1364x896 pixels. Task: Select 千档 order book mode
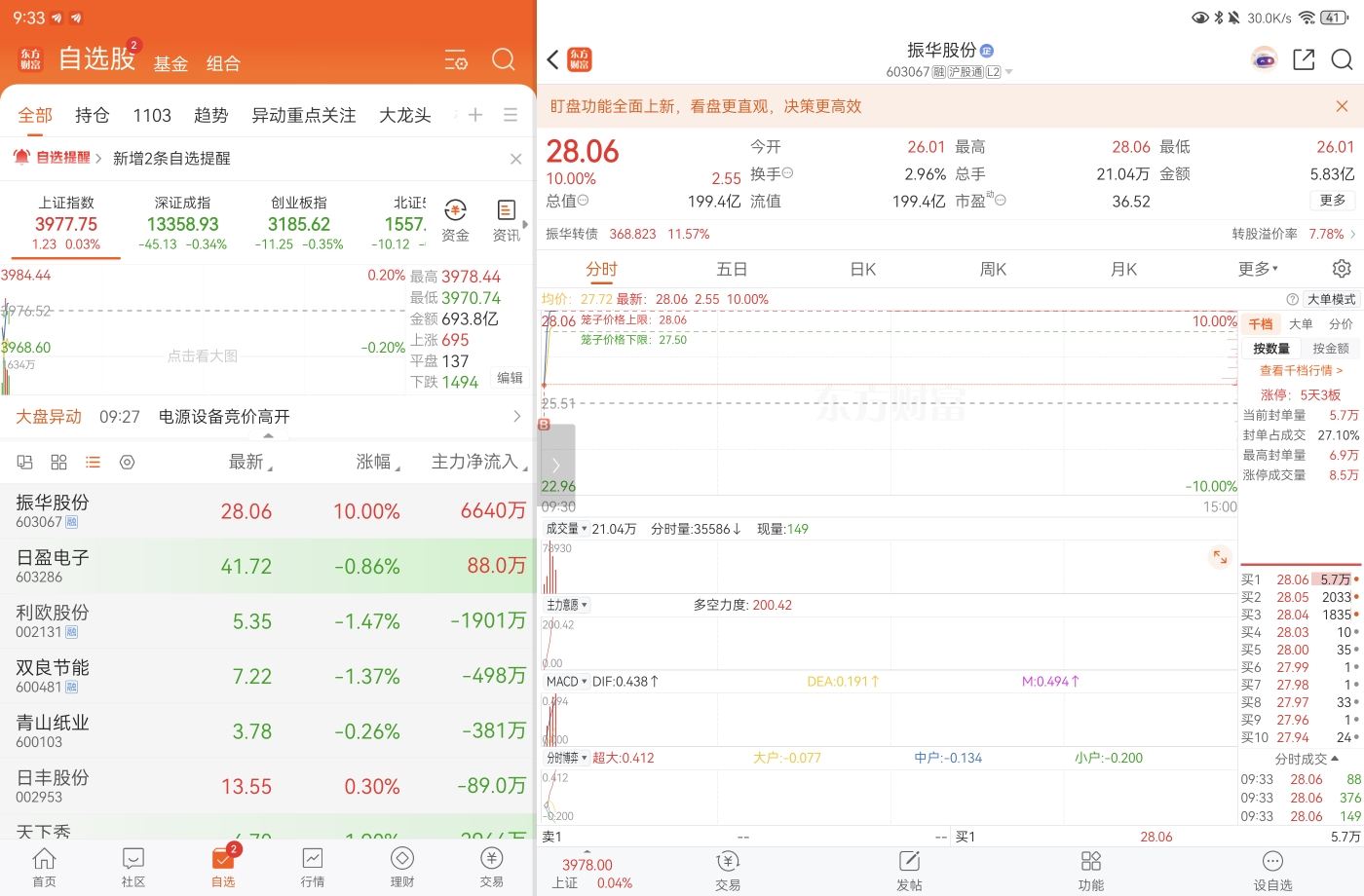(1261, 324)
